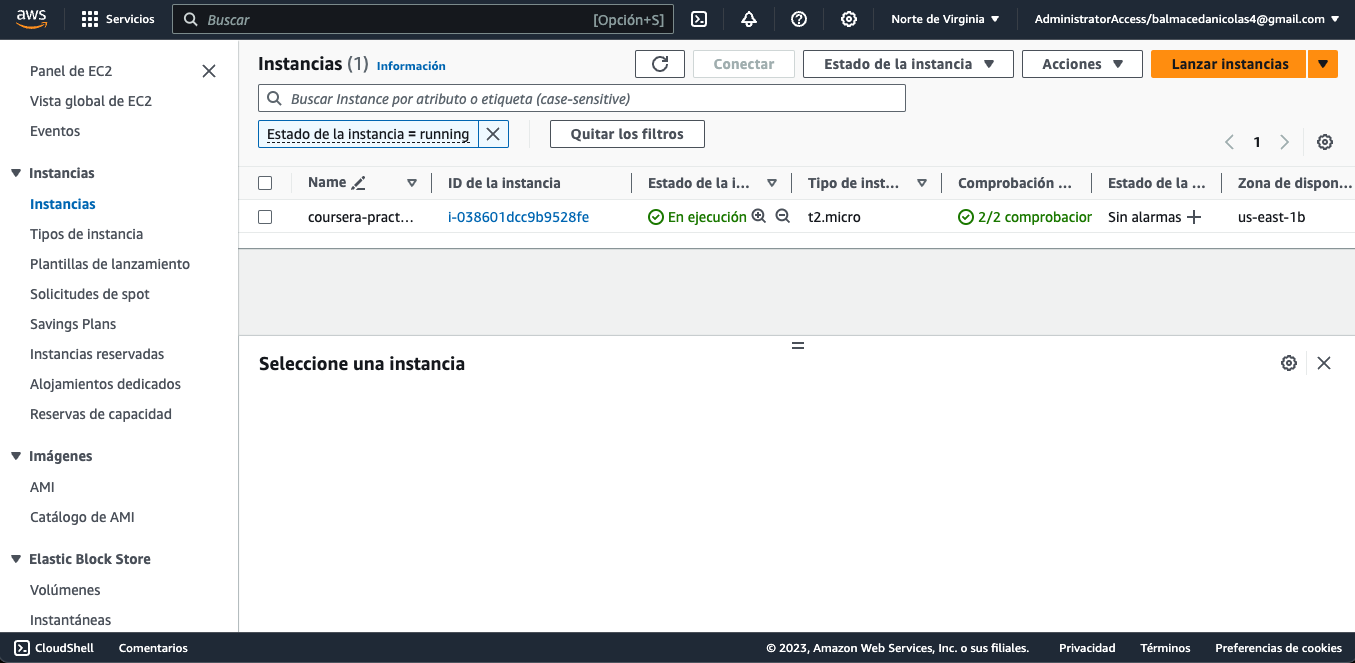Close the EC2 side navigation panel
The height and width of the screenshot is (663, 1355).
pos(209,71)
